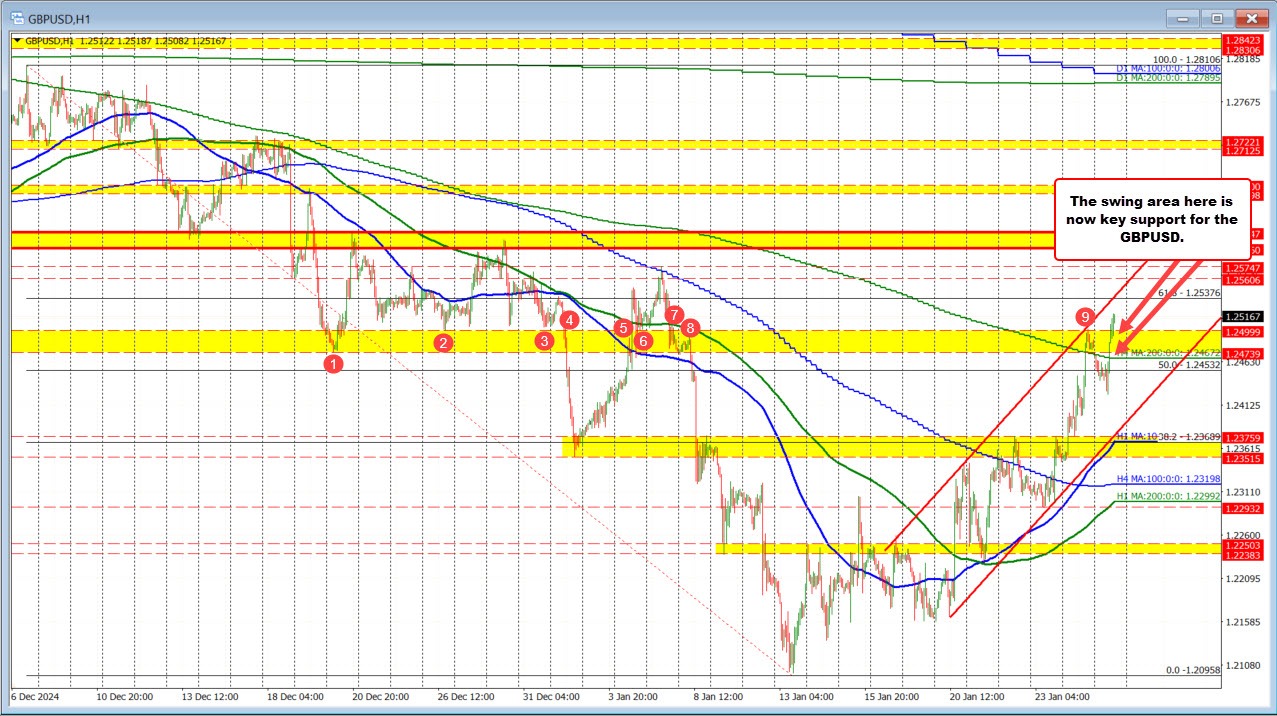Click the 6 Dec 2024 date axis label
This screenshot has height=716, width=1277.
(35, 696)
